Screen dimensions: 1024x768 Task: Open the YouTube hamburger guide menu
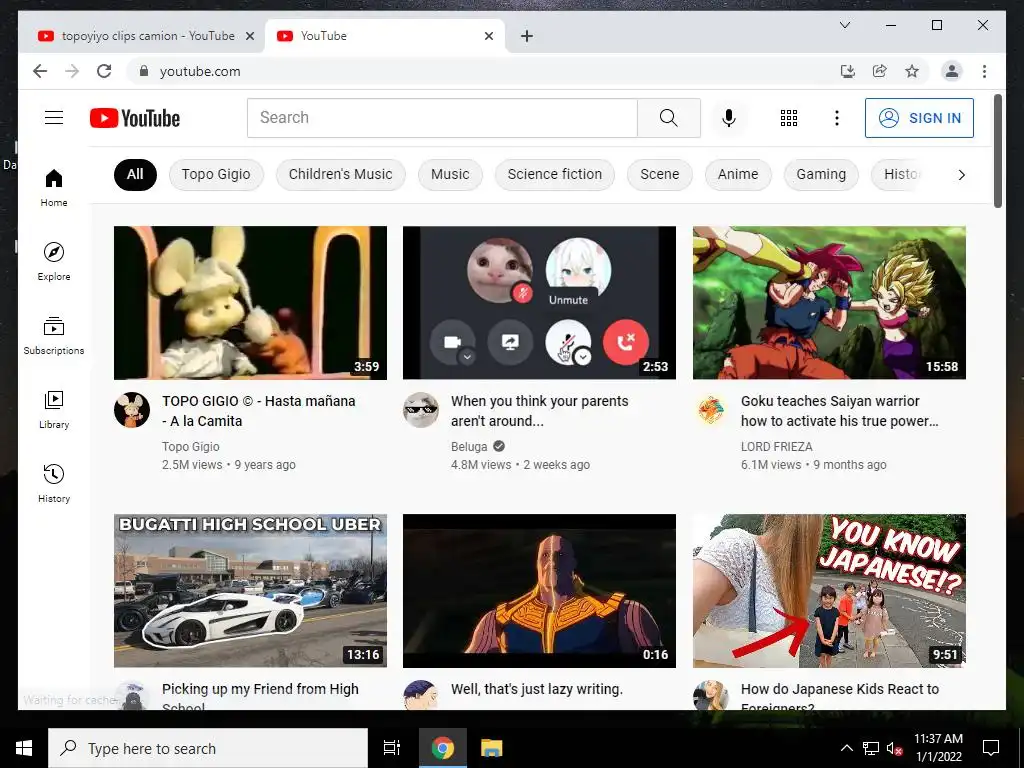pyautogui.click(x=54, y=118)
